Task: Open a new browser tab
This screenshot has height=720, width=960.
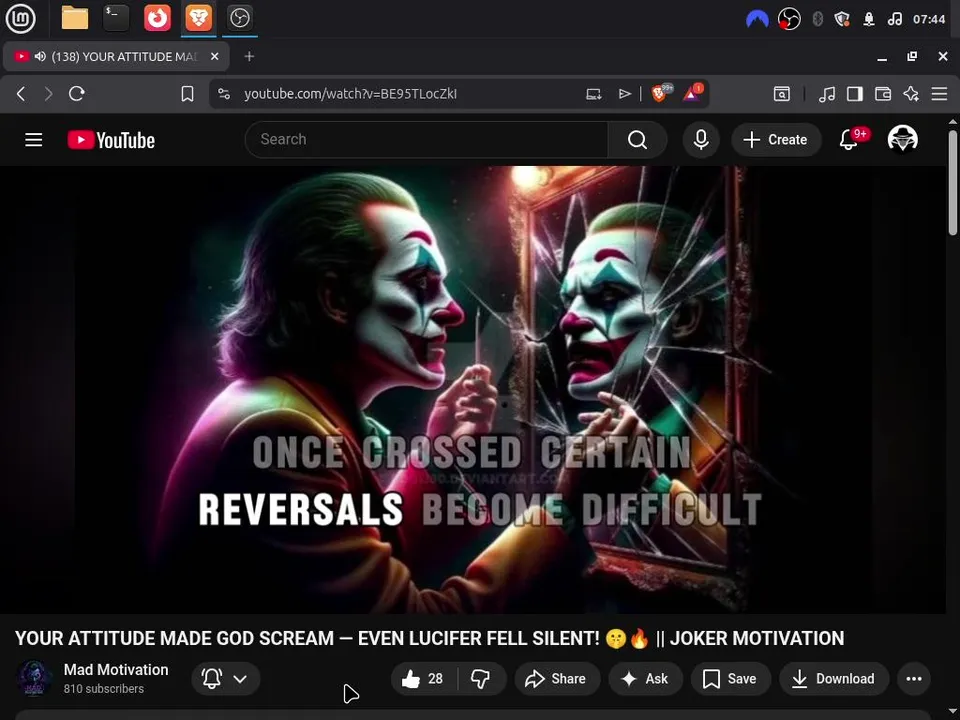Action: coord(249,56)
